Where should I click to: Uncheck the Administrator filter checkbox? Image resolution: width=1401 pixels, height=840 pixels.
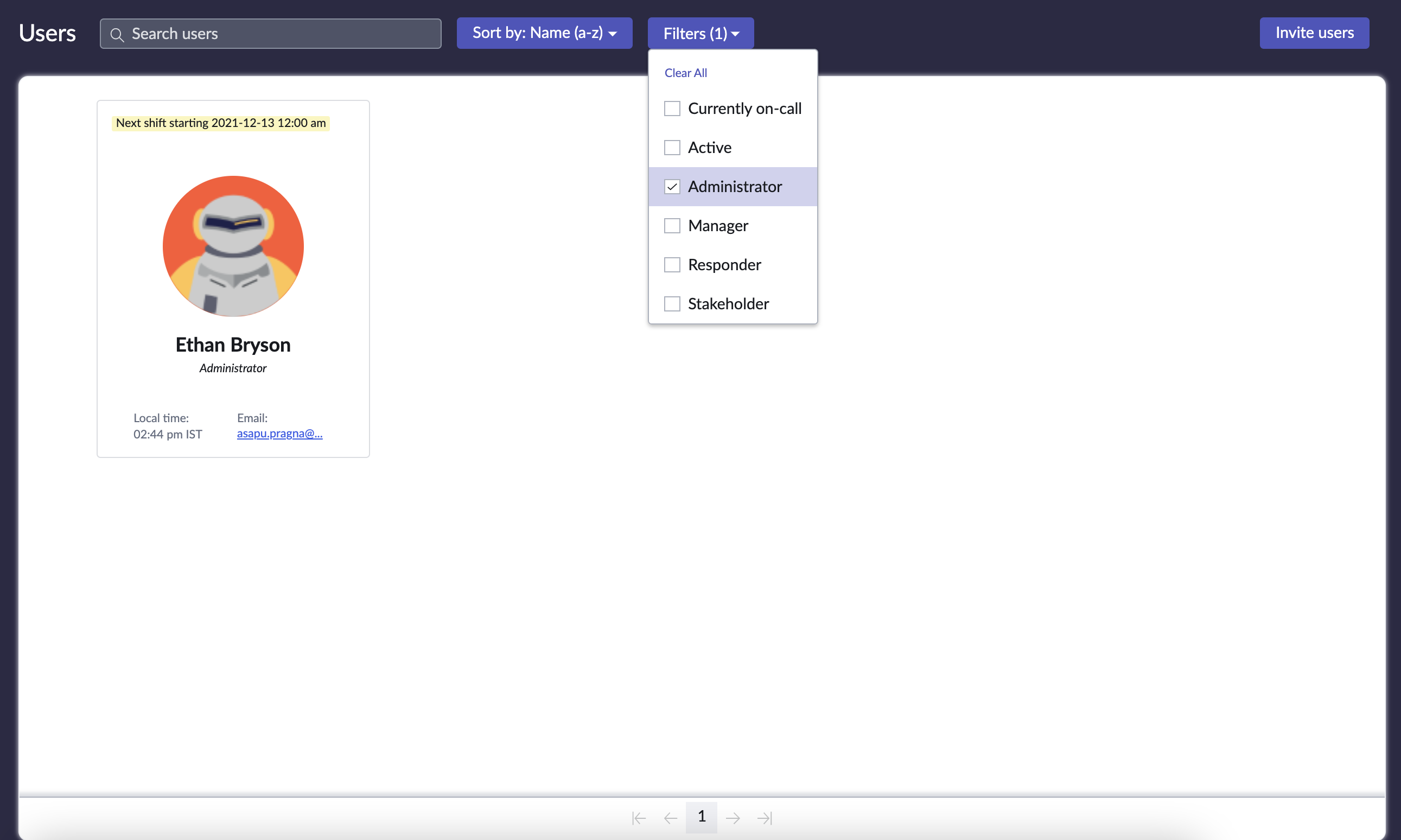[x=672, y=186]
